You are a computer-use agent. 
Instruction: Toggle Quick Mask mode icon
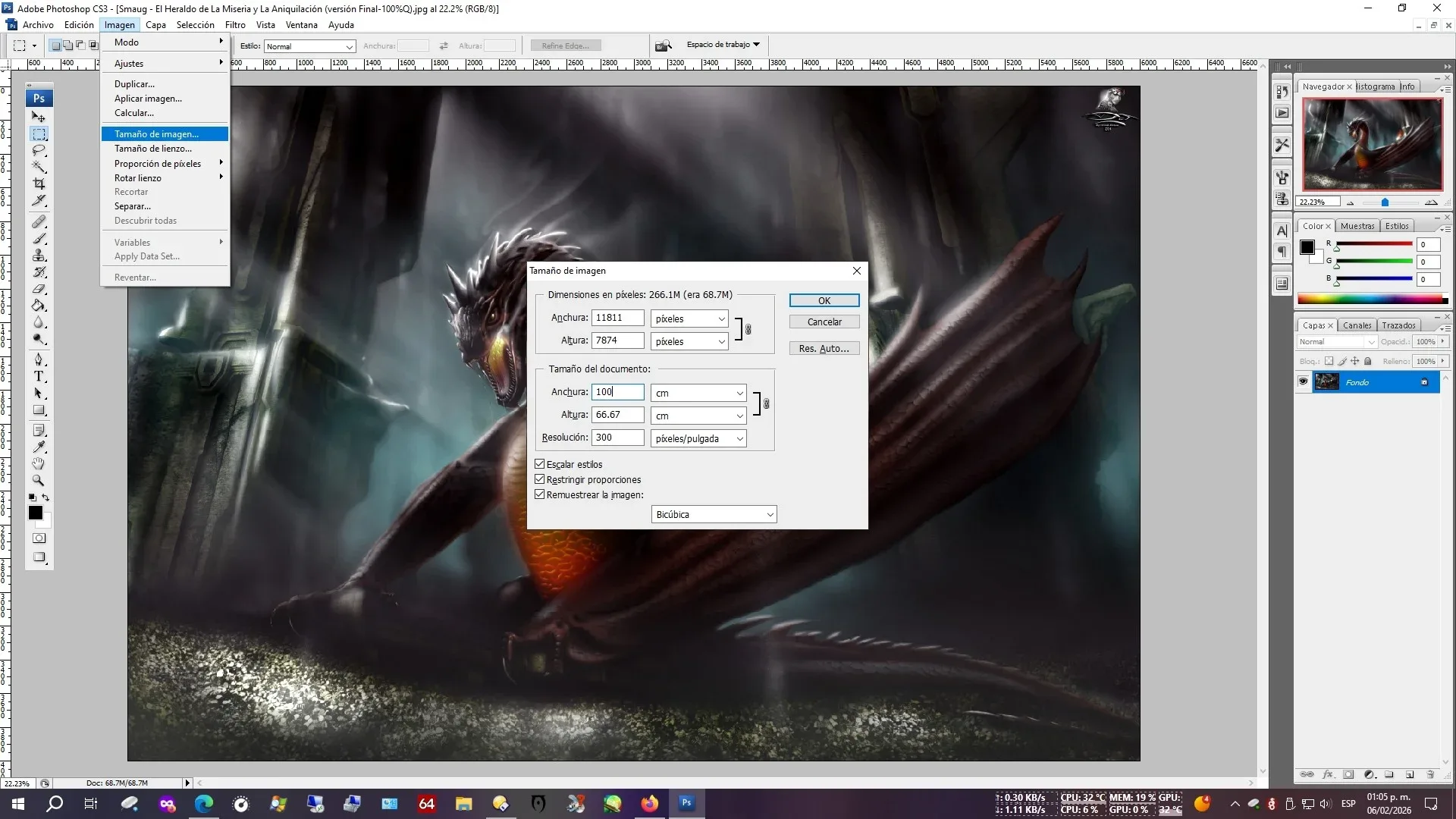(39, 538)
